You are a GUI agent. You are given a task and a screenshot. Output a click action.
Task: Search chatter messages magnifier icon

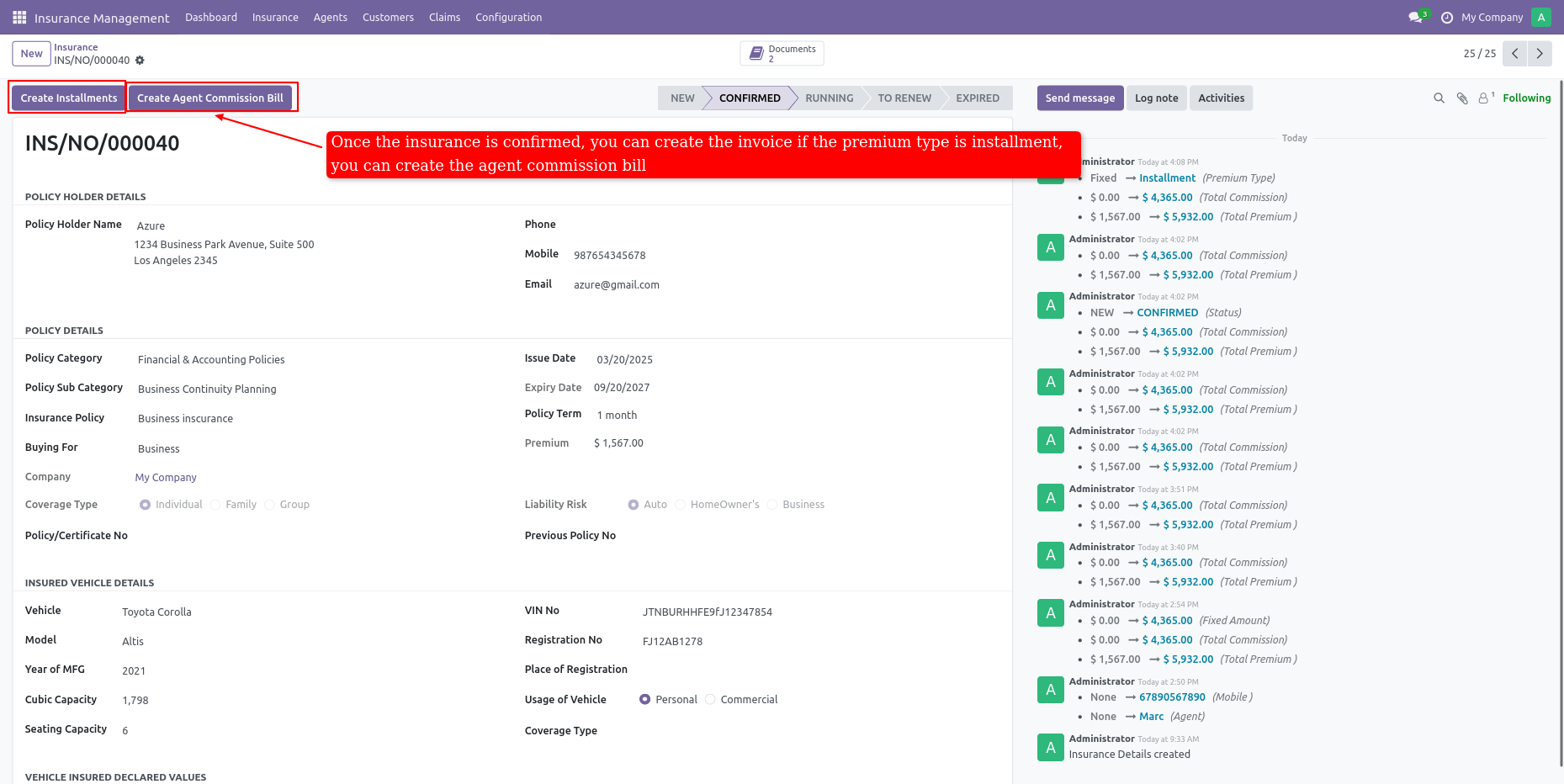click(x=1439, y=98)
